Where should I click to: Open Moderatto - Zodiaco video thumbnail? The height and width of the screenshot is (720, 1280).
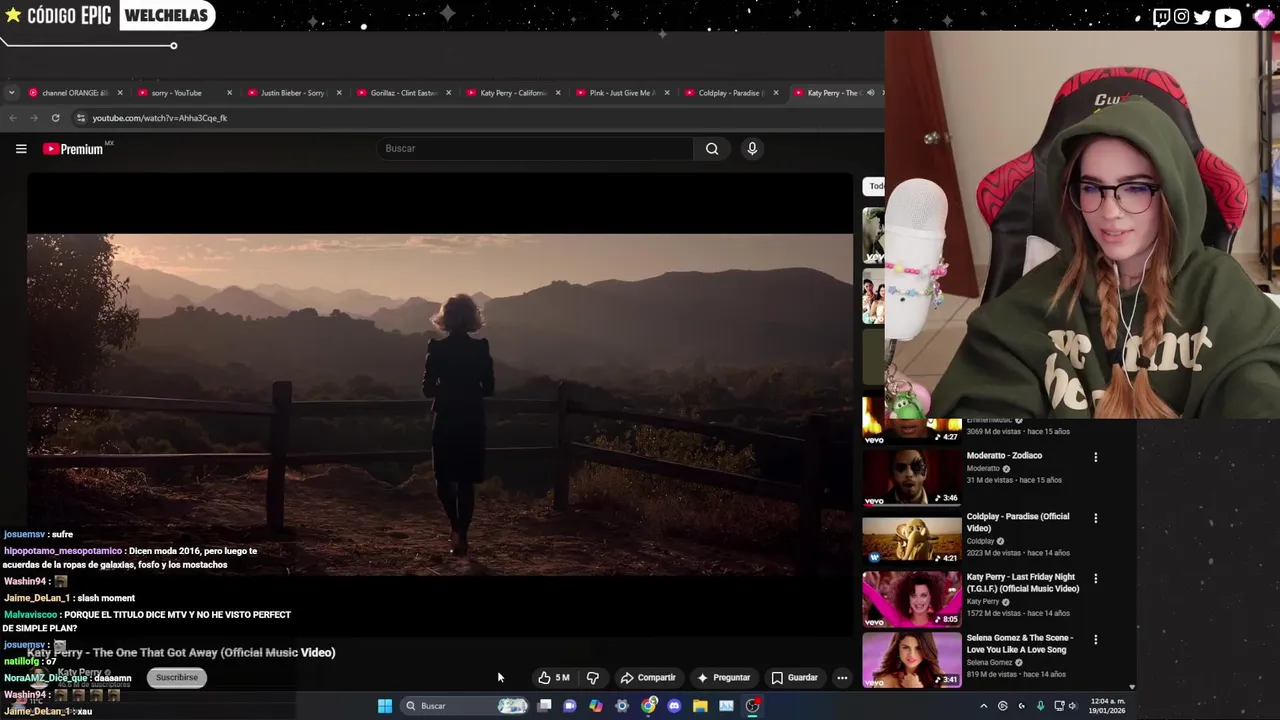point(912,478)
